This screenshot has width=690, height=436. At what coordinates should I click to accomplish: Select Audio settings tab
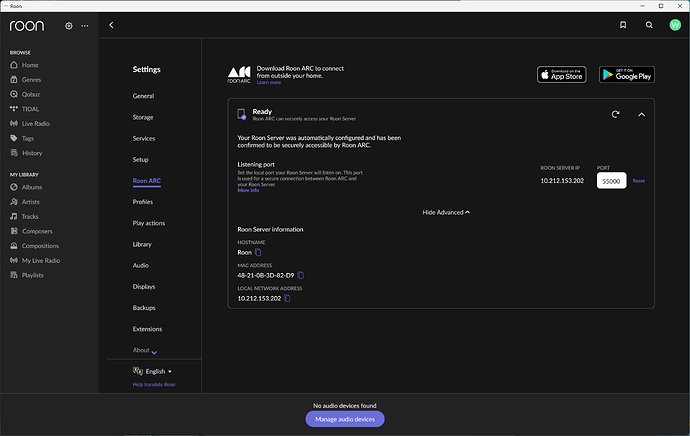(141, 265)
